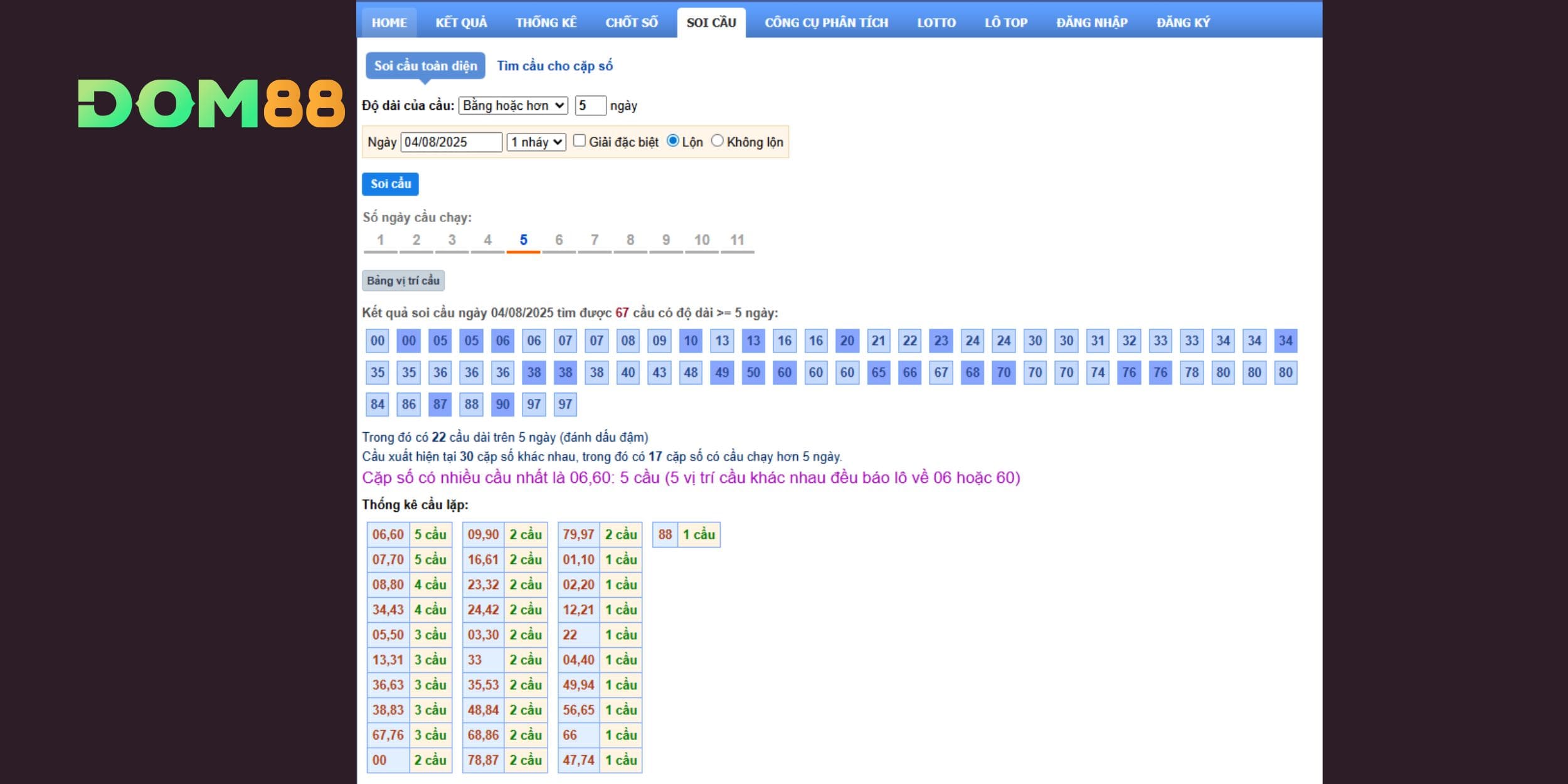Screen dimensions: 1568x784
Task: Click ĐĂNG NHẬP to log in
Action: [1092, 23]
